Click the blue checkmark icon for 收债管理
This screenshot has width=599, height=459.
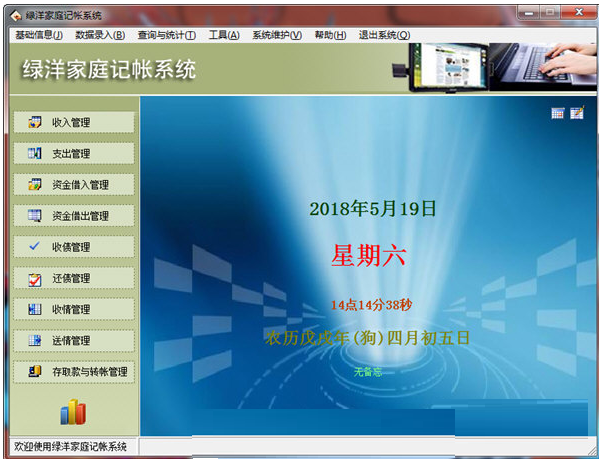coord(34,246)
